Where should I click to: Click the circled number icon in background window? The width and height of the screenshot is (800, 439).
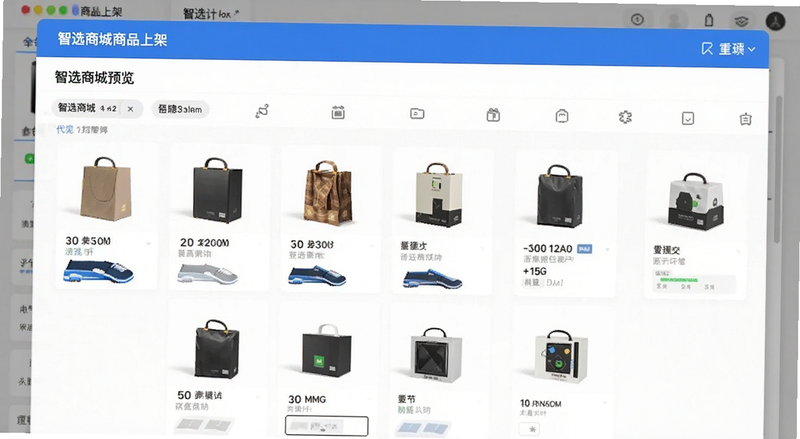coord(637,19)
